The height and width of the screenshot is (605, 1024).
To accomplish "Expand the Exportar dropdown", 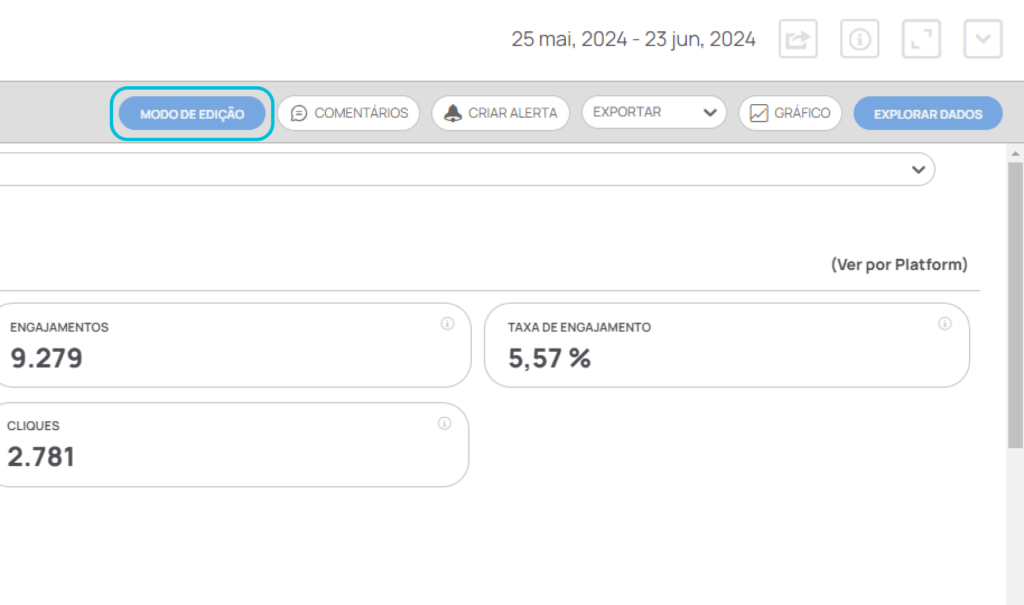I will 654,112.
